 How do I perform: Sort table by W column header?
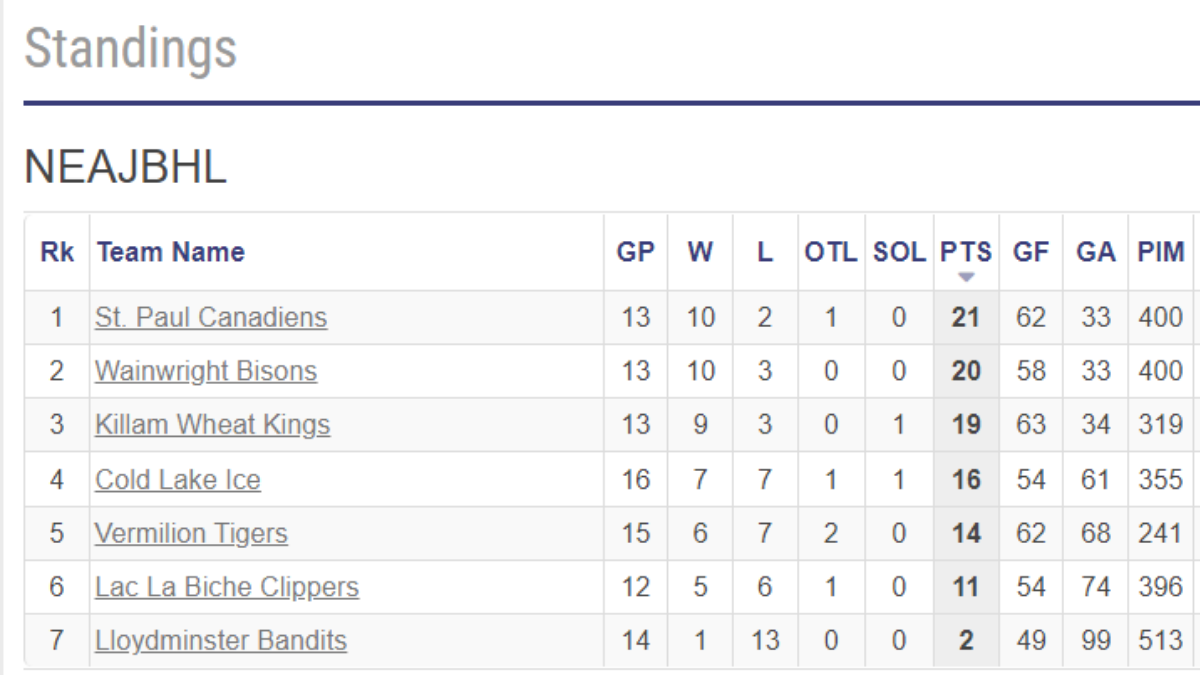click(700, 253)
